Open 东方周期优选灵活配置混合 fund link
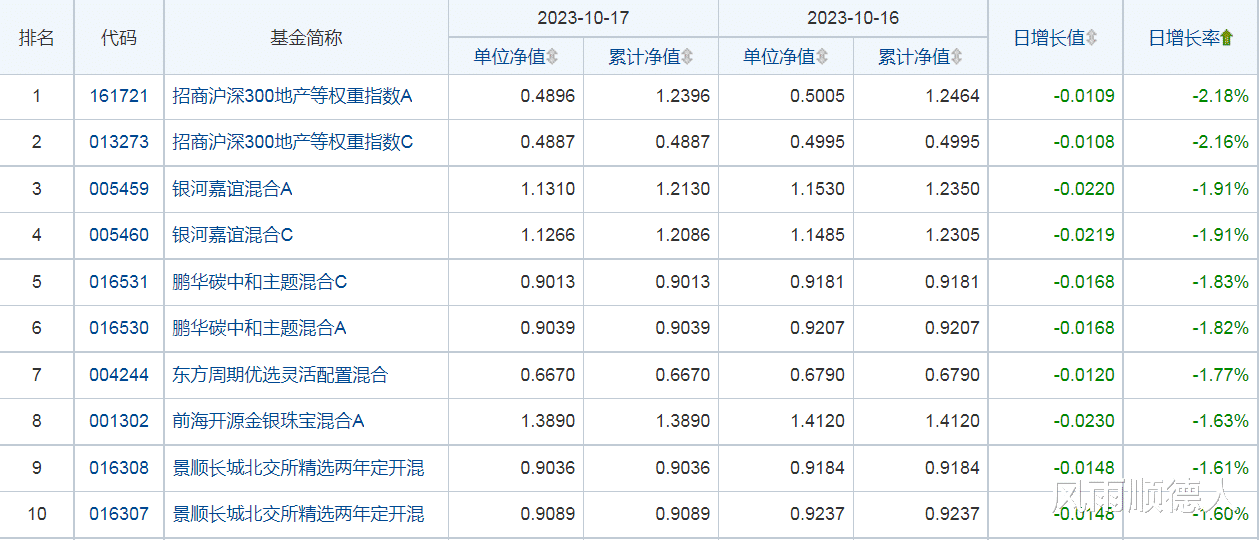1259x540 pixels. point(280,375)
